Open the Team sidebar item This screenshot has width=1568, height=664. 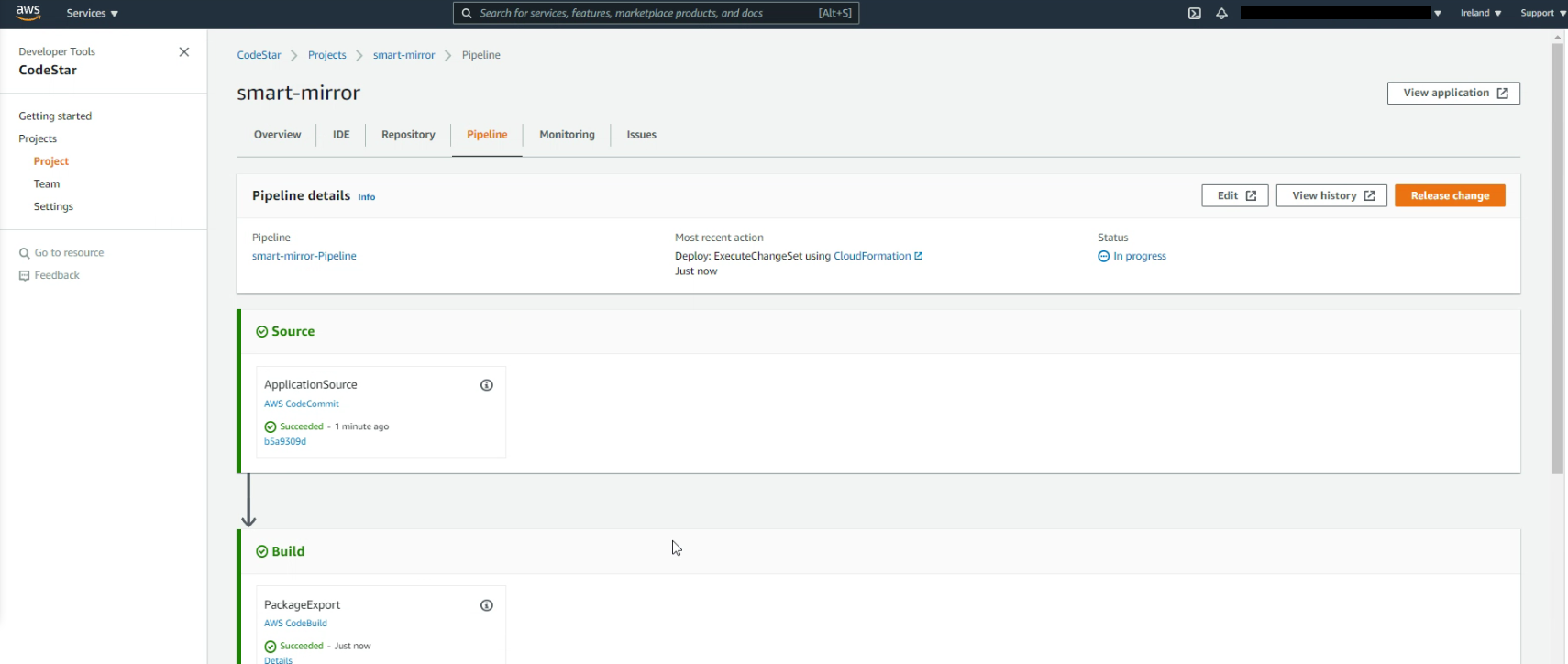[47, 184]
